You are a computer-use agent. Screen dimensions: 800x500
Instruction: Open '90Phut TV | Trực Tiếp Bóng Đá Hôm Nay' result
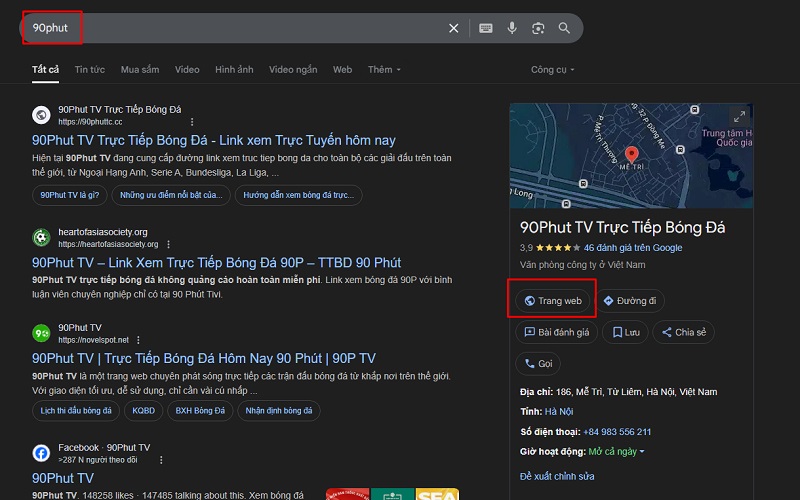(204, 358)
